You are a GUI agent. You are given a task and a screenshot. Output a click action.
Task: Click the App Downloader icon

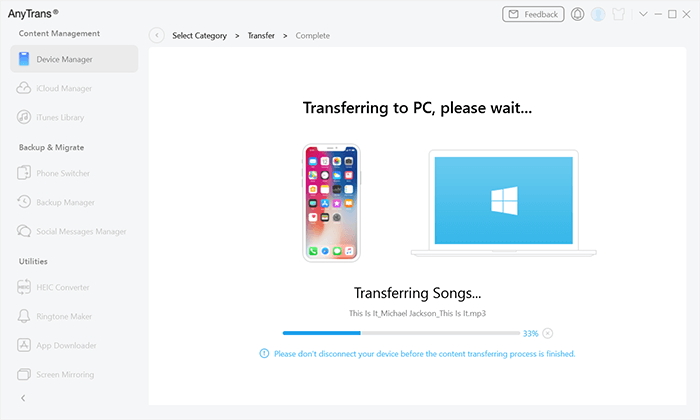point(24,345)
